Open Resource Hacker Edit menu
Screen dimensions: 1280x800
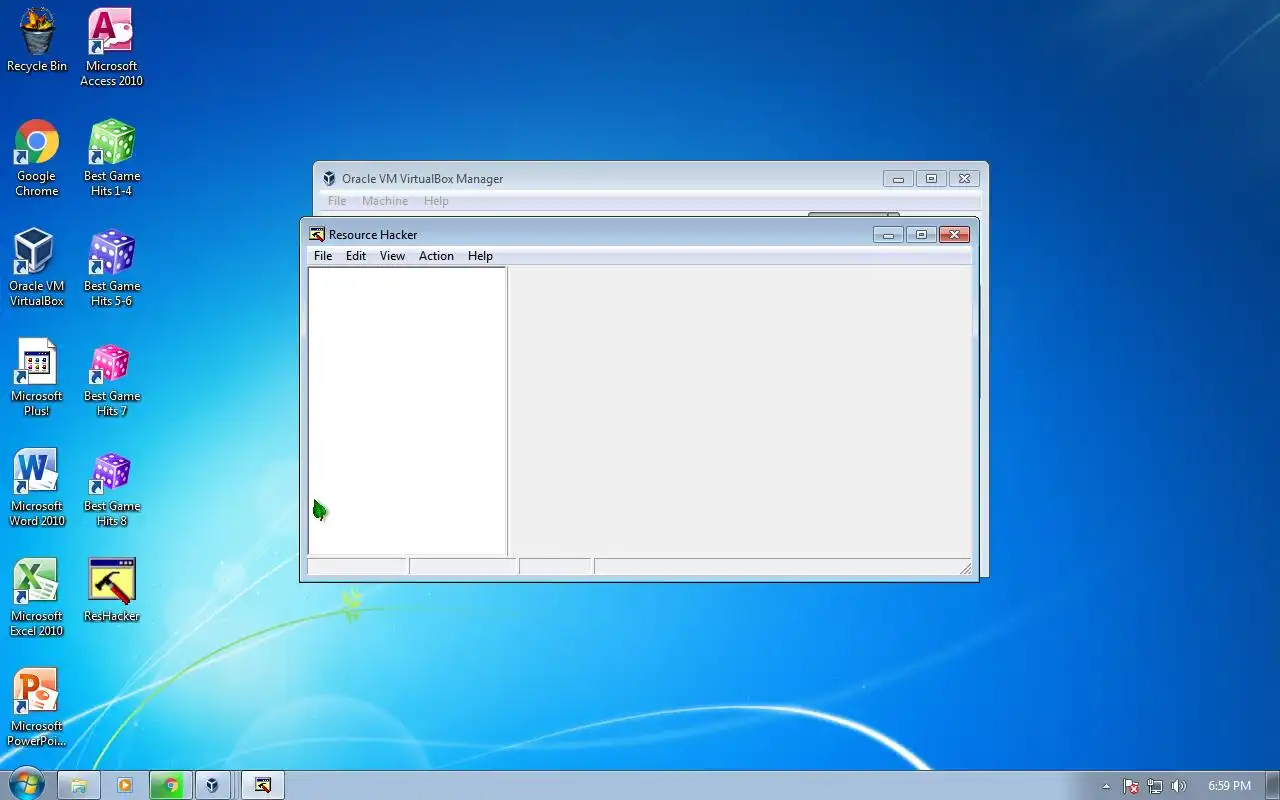coord(356,256)
